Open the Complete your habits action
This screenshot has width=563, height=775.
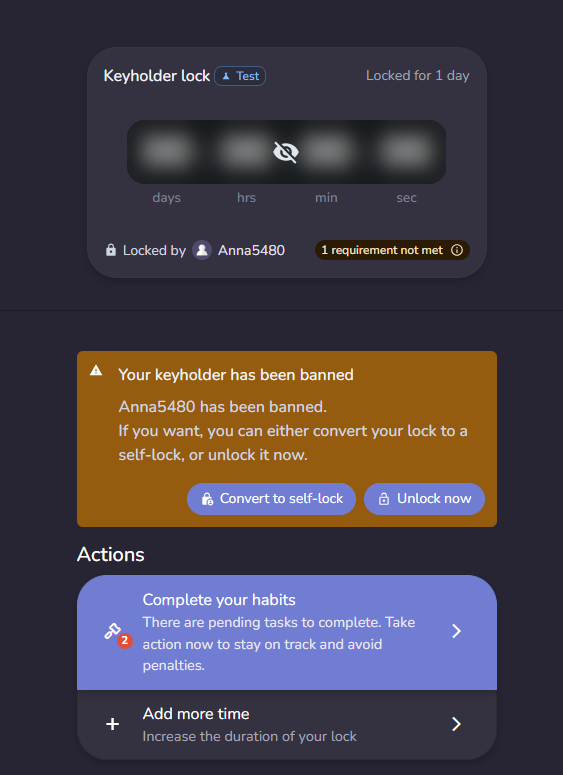(x=287, y=632)
